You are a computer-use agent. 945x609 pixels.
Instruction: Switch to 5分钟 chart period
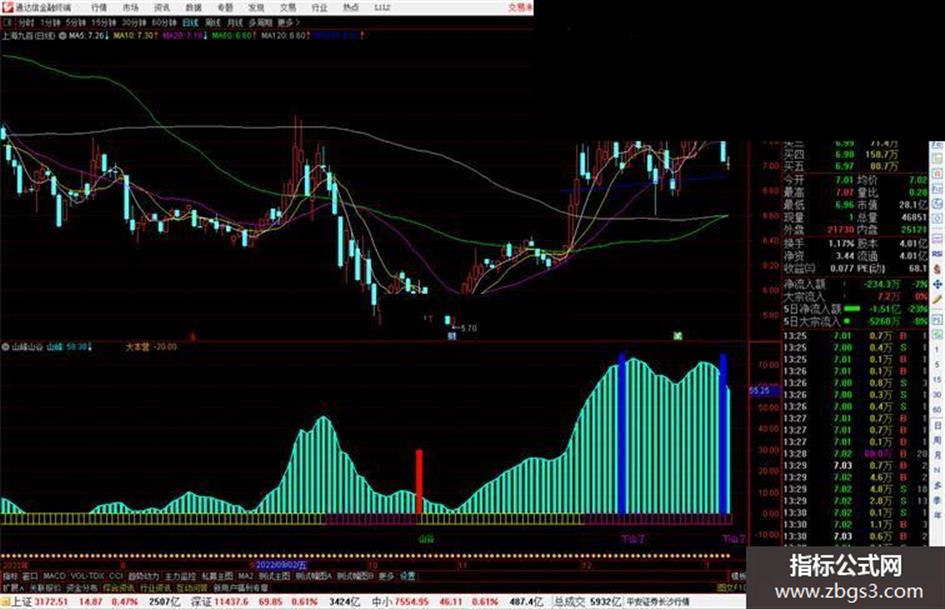[x=76, y=22]
